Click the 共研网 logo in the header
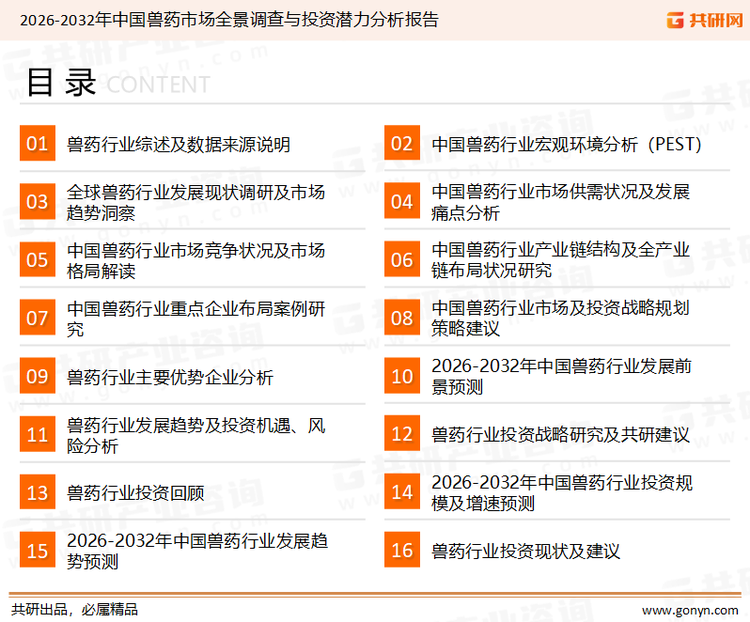750x622 pixels. (705, 20)
